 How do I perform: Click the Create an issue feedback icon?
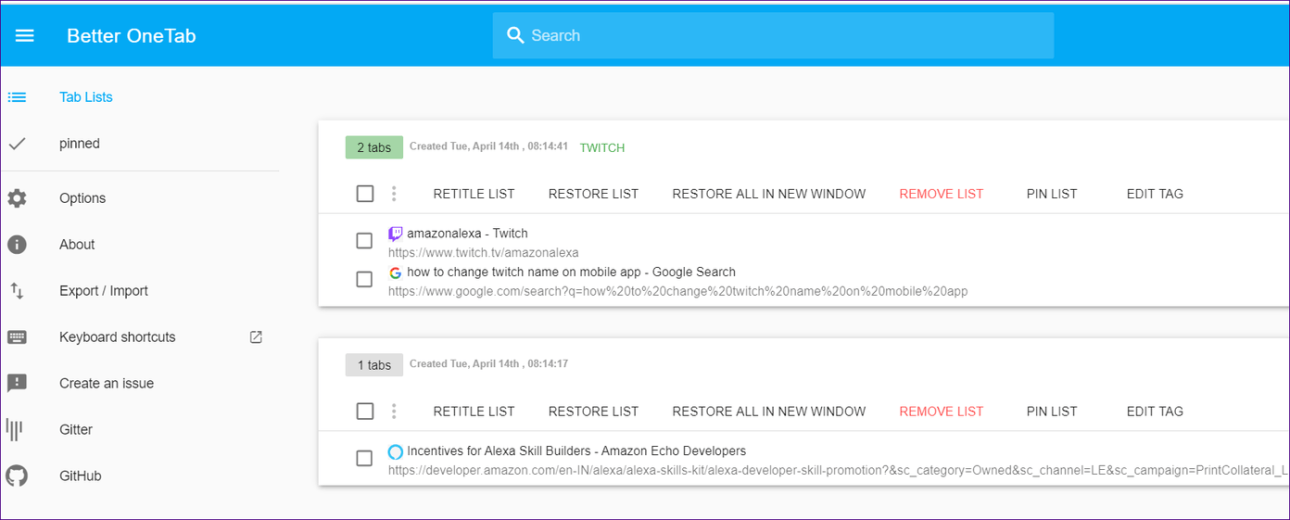click(x=17, y=383)
